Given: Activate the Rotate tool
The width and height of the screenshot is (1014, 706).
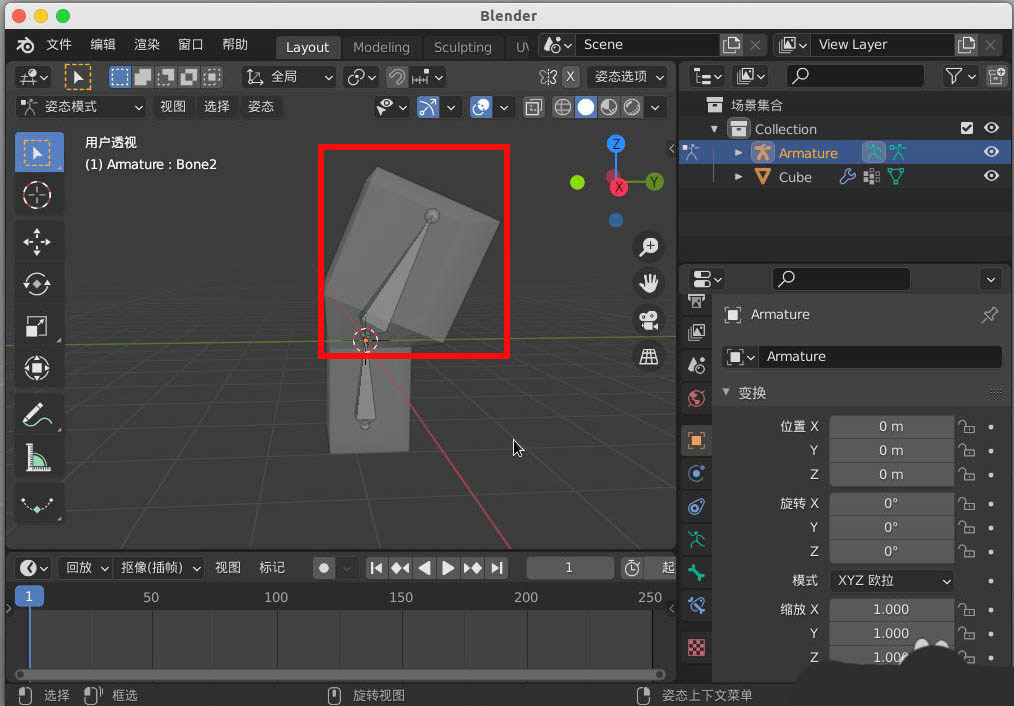Looking at the screenshot, I should point(38,284).
